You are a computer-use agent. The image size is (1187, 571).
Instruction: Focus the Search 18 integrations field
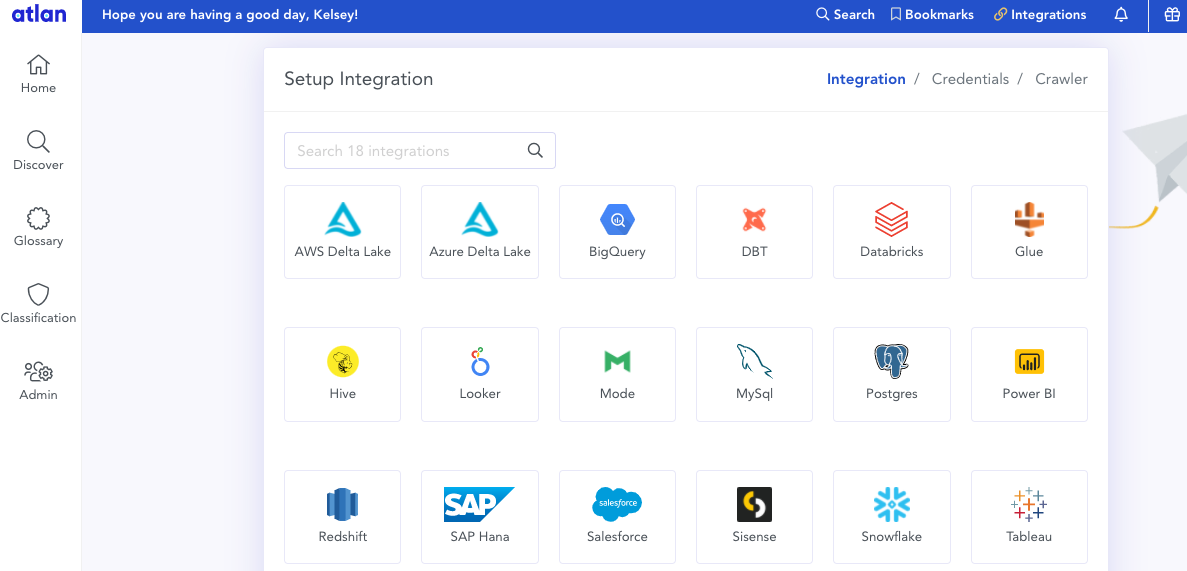tap(419, 151)
